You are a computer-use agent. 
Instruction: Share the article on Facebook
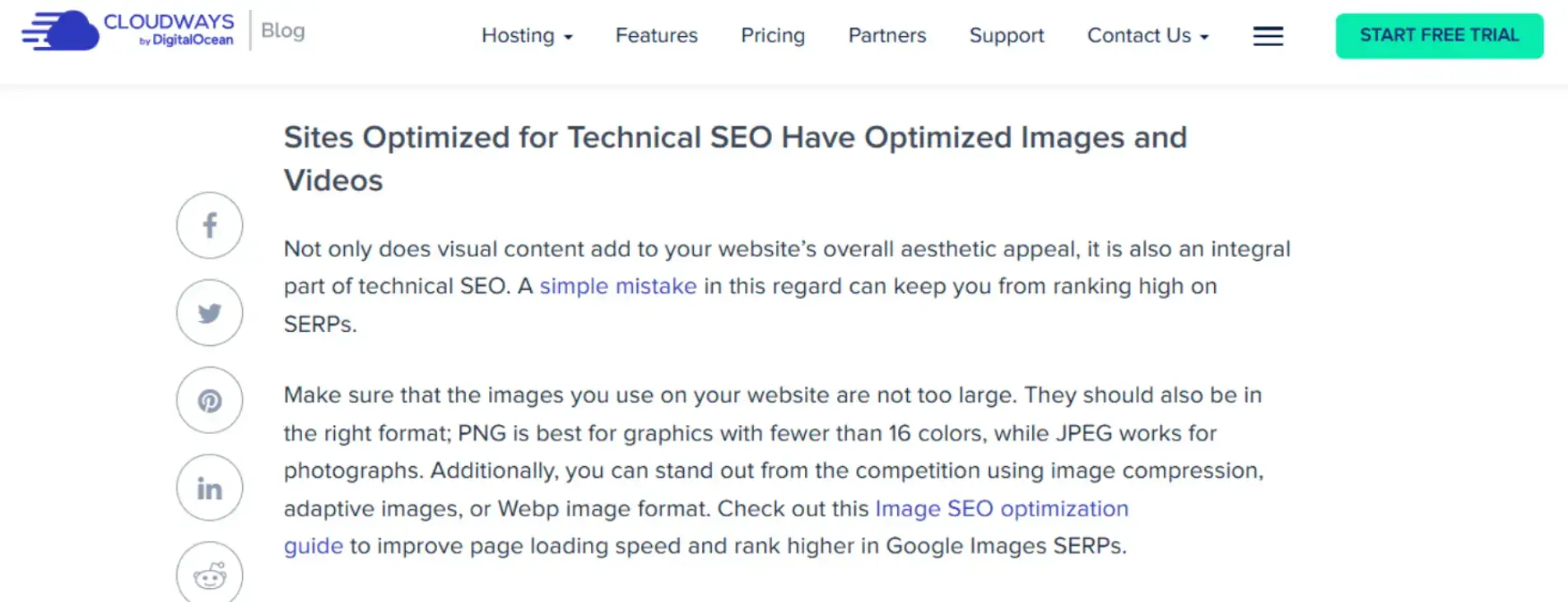209,225
